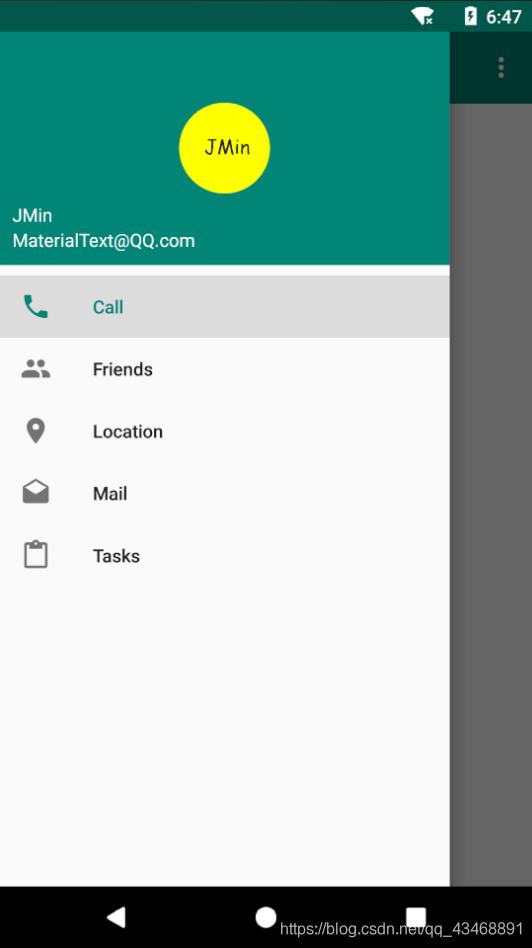Click the people icon beside Friends

point(36,369)
